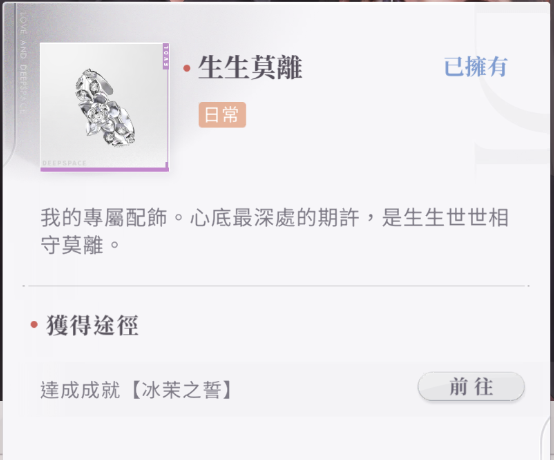554x460 pixels.
Task: Click vertical LOVE AND DEEPSPACE side text
Action: (x=23, y=63)
